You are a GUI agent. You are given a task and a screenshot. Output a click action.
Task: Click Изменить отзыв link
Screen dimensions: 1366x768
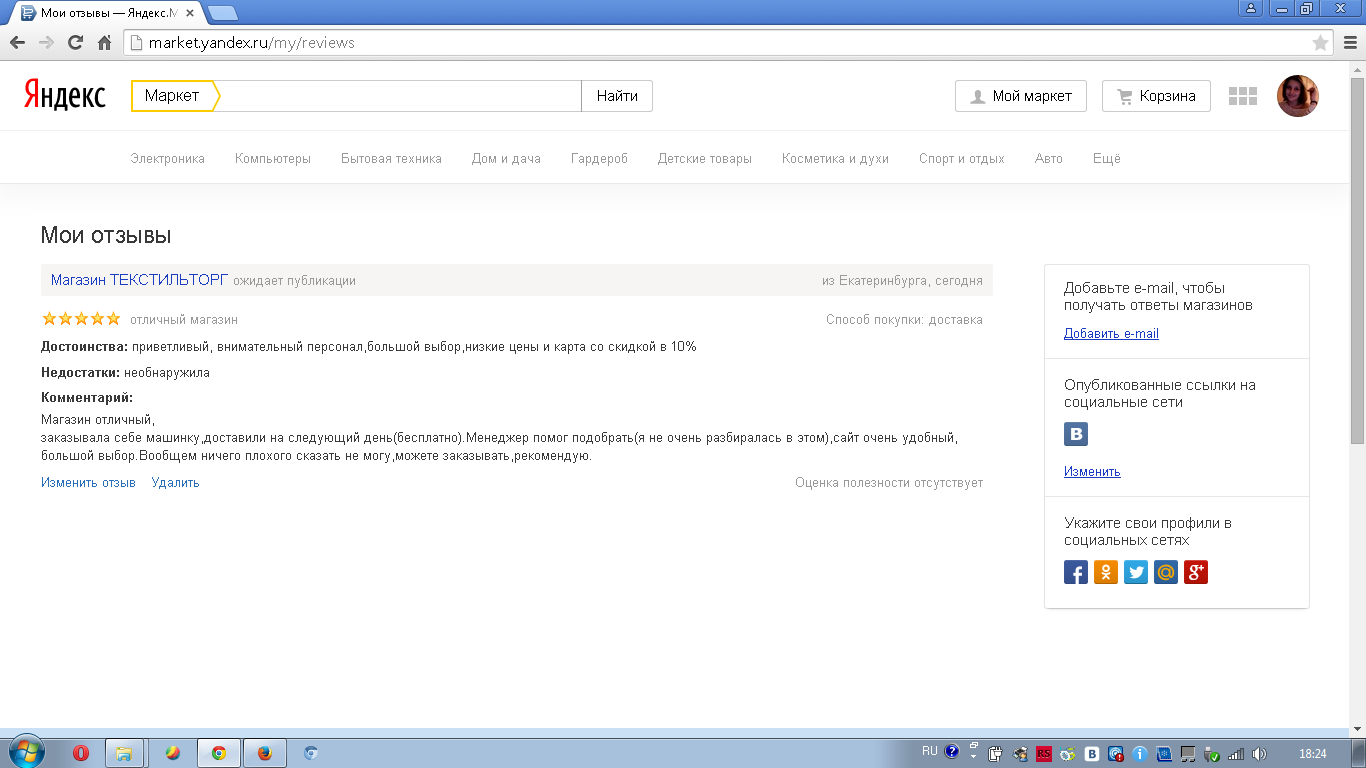[x=88, y=482]
